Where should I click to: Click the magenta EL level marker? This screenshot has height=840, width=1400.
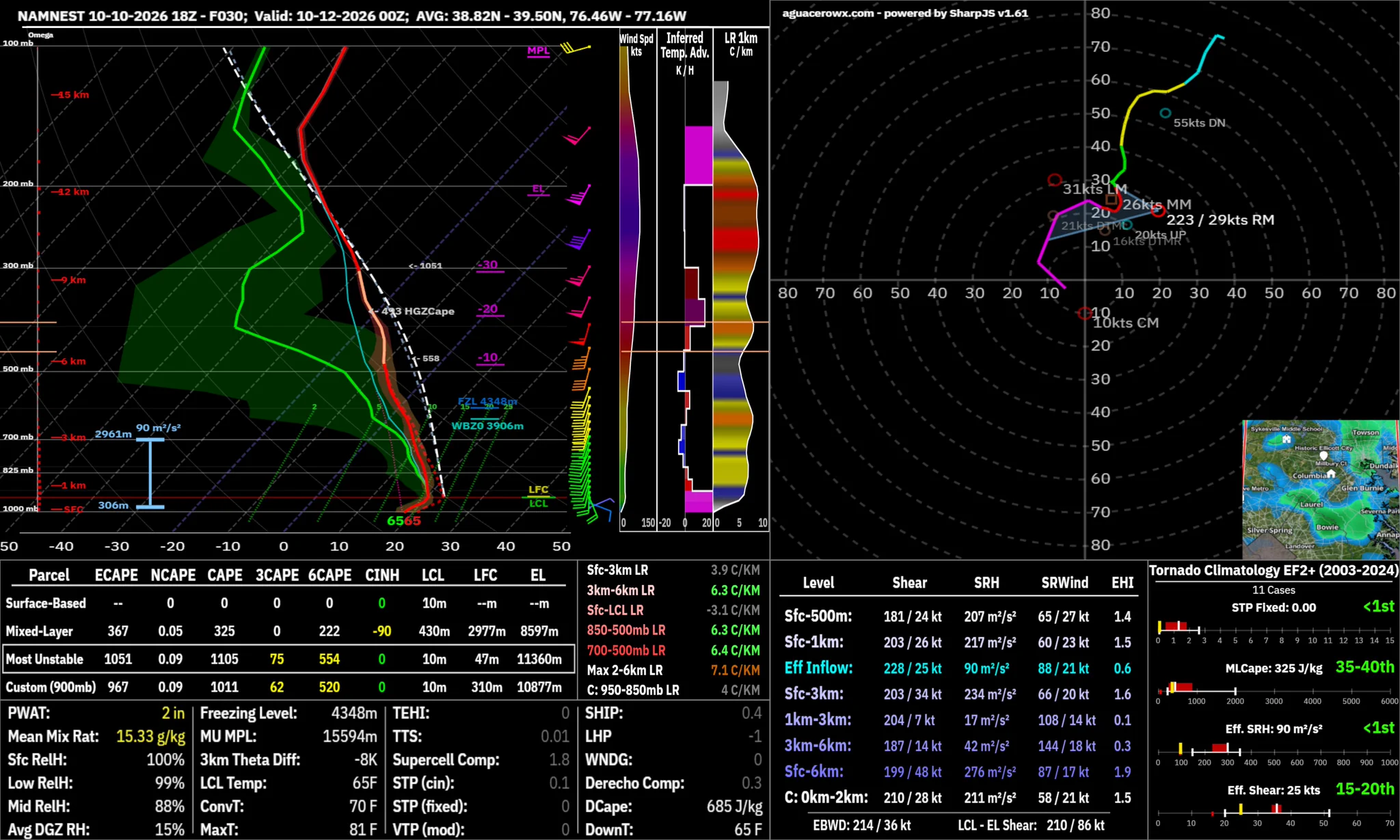click(x=539, y=190)
